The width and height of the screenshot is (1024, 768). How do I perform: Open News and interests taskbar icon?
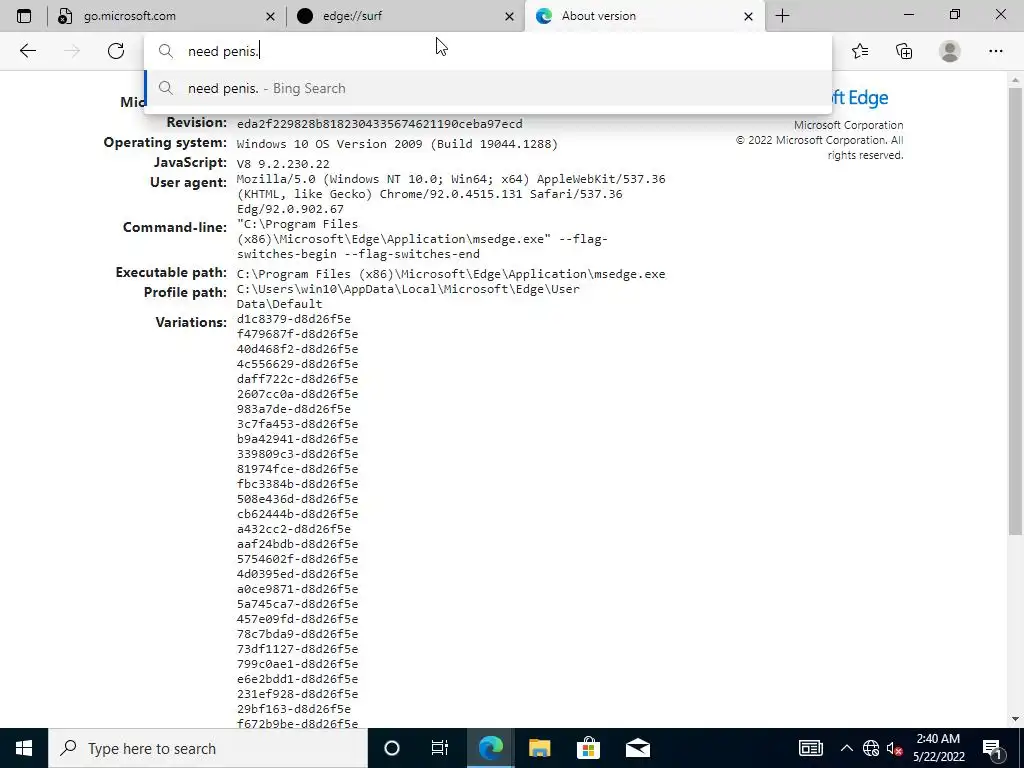pyautogui.click(x=810, y=748)
